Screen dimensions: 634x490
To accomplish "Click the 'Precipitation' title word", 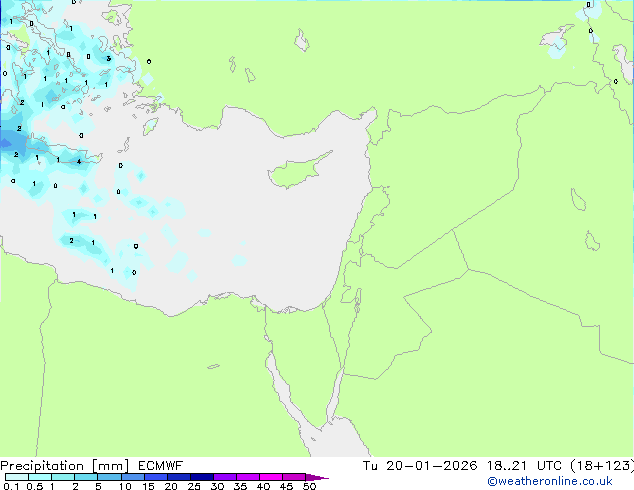I will tap(42, 466).
